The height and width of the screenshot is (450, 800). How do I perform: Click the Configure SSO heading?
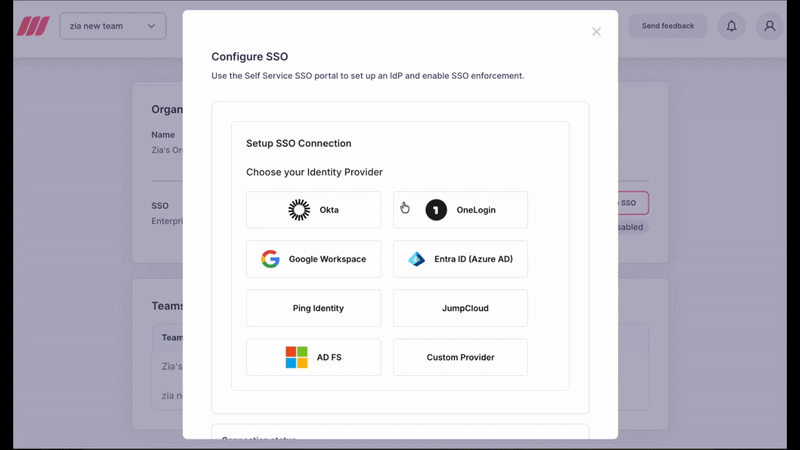(249, 57)
